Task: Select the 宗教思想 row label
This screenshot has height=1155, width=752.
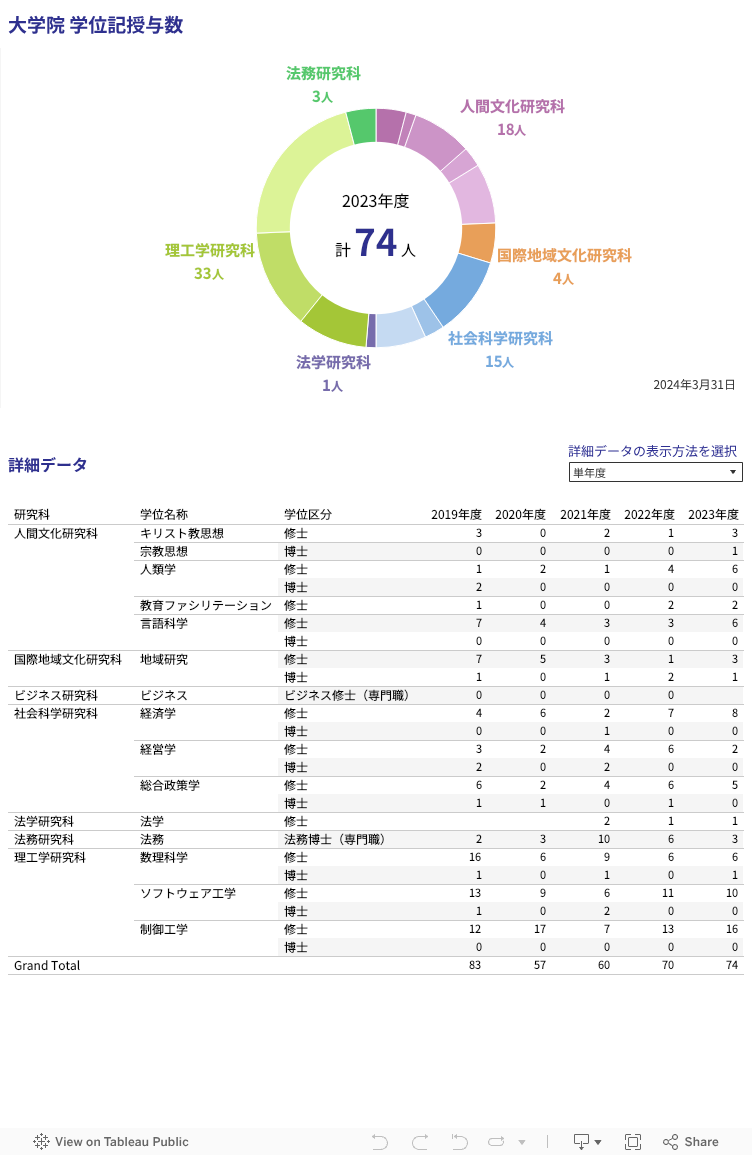Action: tap(164, 551)
